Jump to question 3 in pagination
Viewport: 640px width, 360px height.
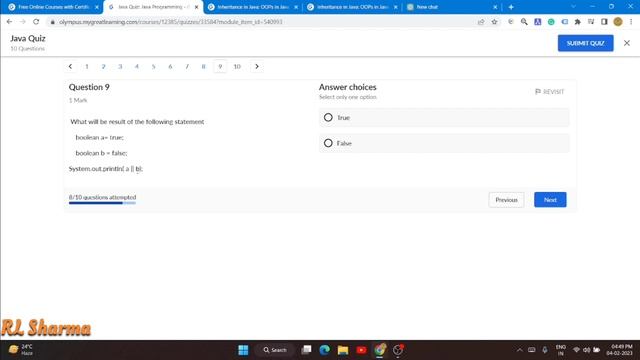click(120, 67)
